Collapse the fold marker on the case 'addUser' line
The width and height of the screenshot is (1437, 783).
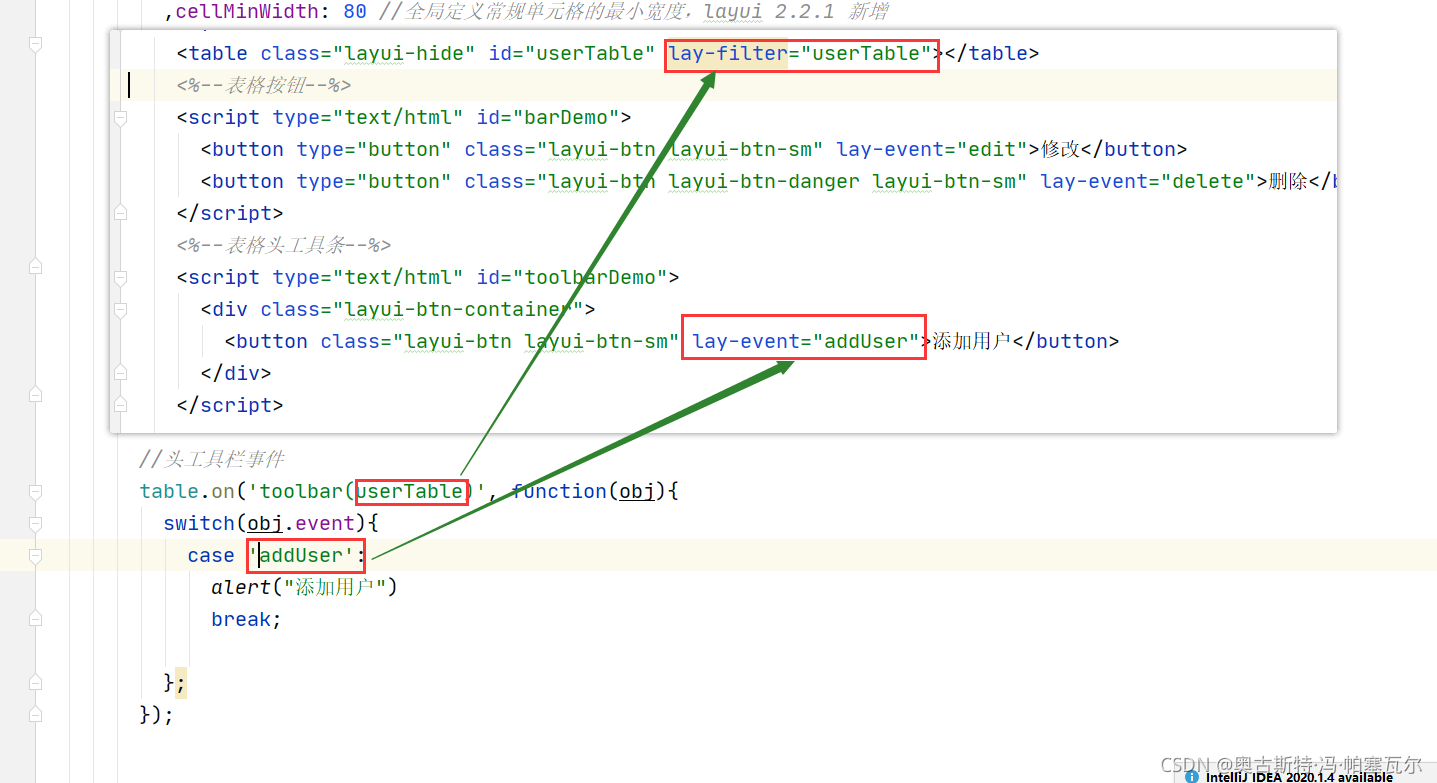coord(36,556)
